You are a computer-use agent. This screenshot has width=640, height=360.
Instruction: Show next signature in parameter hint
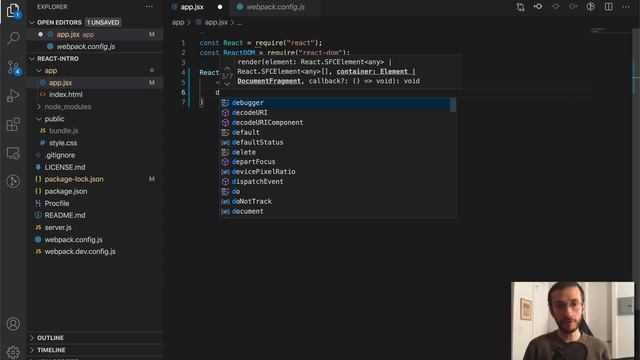click(x=227, y=83)
